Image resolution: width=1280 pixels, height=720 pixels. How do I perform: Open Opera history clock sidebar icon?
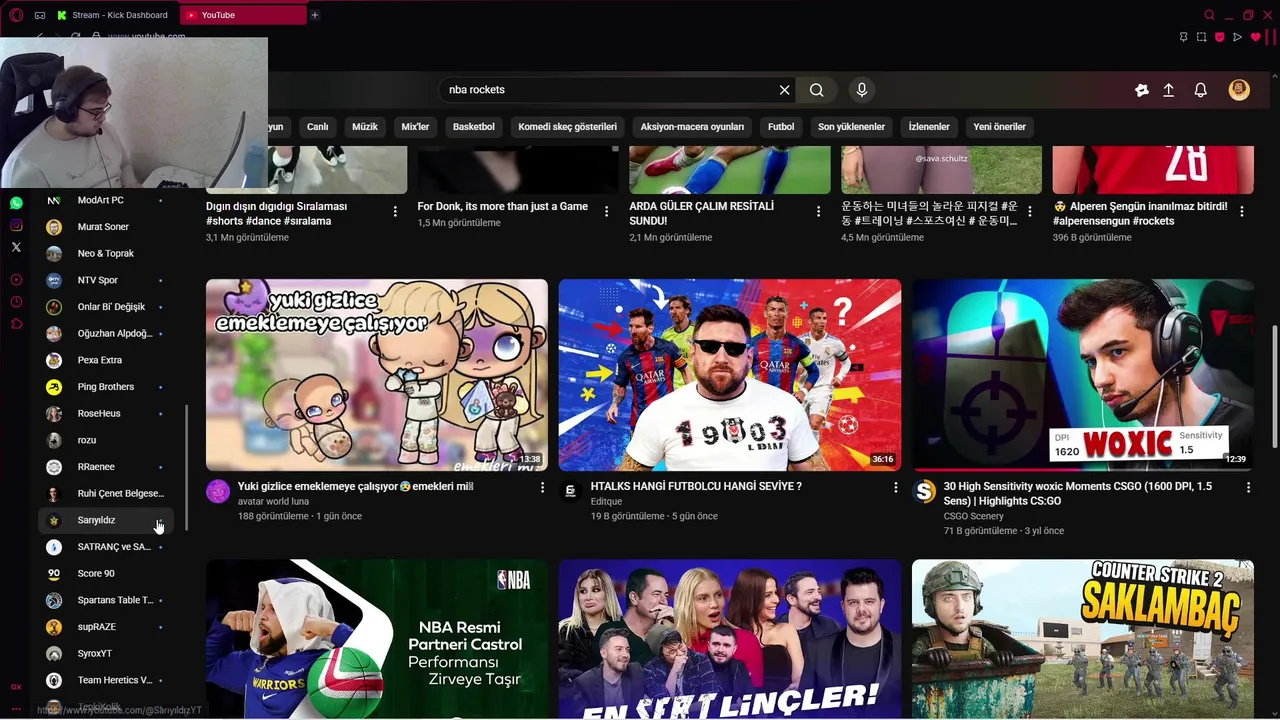pyautogui.click(x=16, y=302)
